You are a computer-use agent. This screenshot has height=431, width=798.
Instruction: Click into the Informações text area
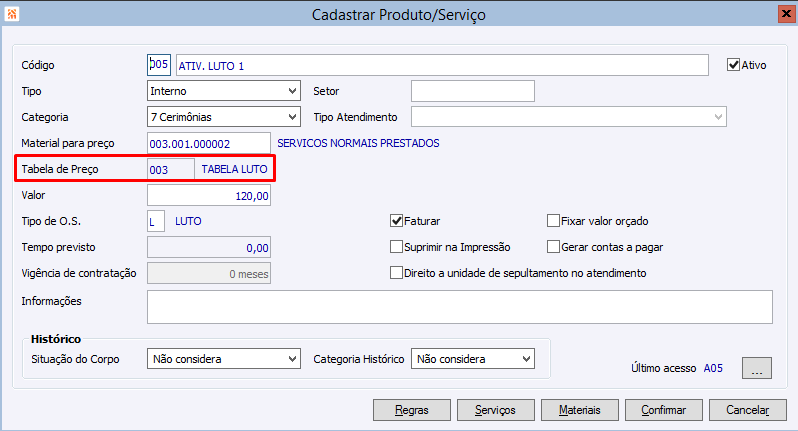pos(459,307)
